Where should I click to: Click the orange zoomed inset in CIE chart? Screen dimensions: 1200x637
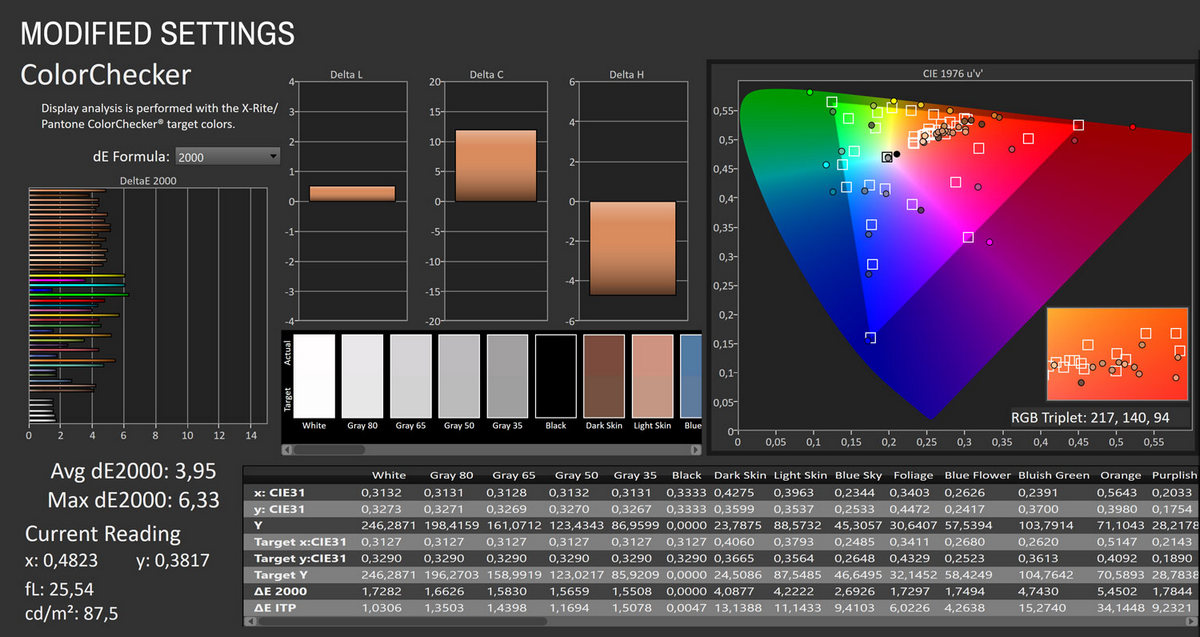pos(1117,354)
